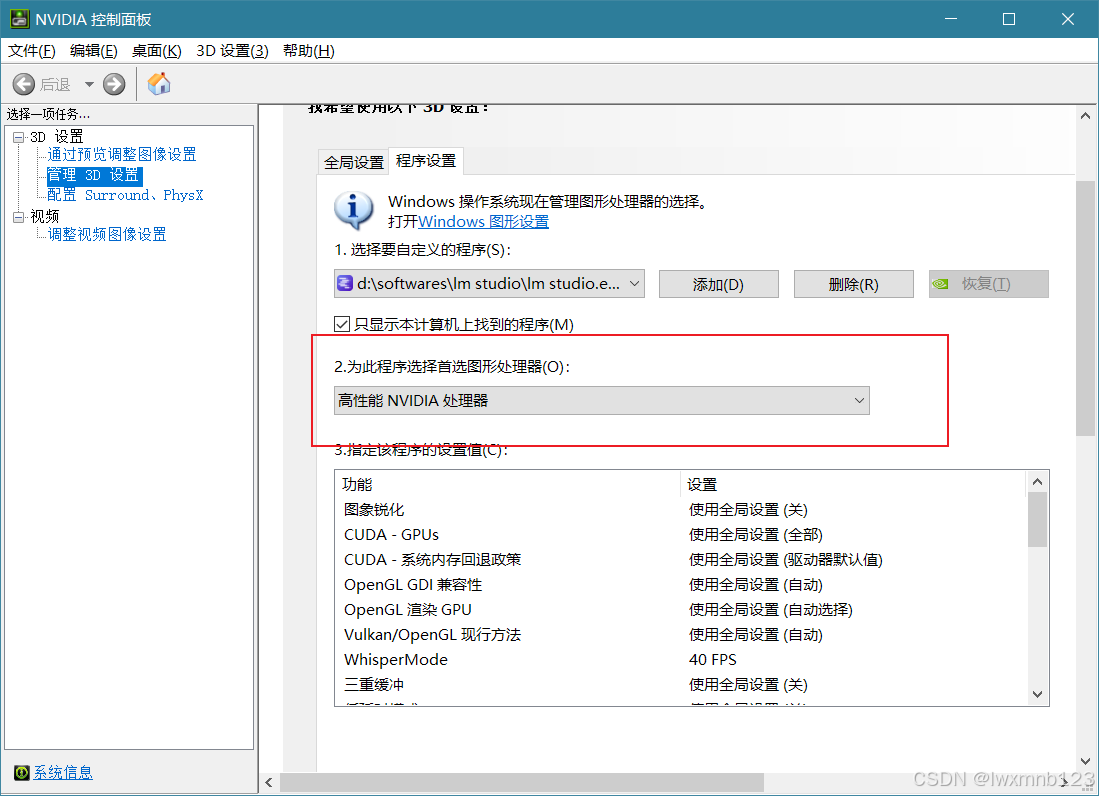Click the horizontal scrollbar thumb

pyautogui.click(x=522, y=783)
